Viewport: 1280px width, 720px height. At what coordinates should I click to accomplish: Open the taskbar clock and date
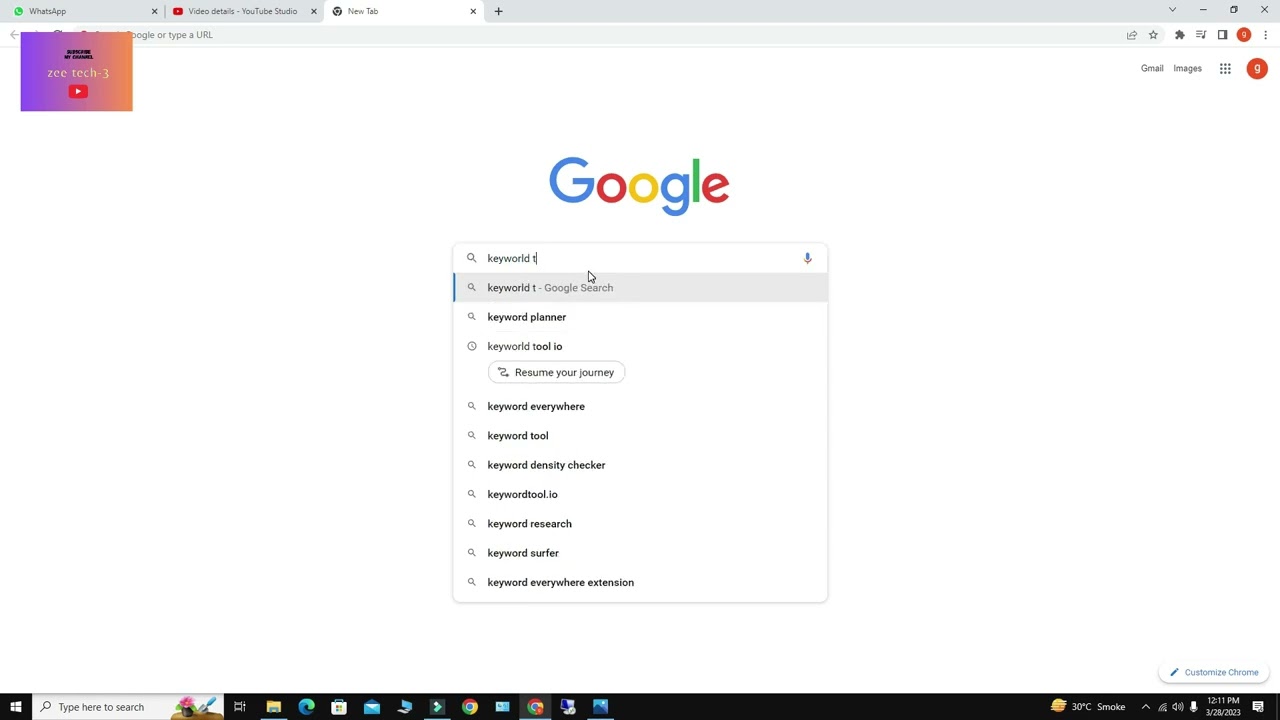pyautogui.click(x=1223, y=707)
